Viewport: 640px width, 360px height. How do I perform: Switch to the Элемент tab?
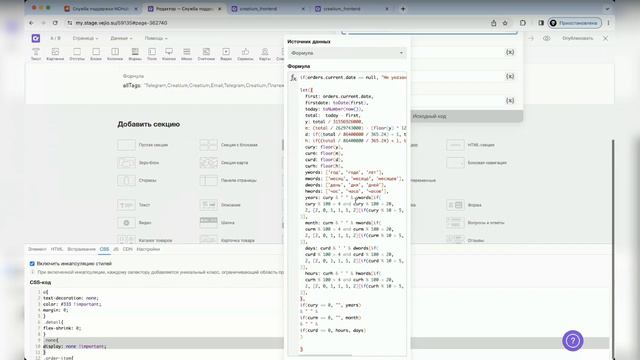37,249
